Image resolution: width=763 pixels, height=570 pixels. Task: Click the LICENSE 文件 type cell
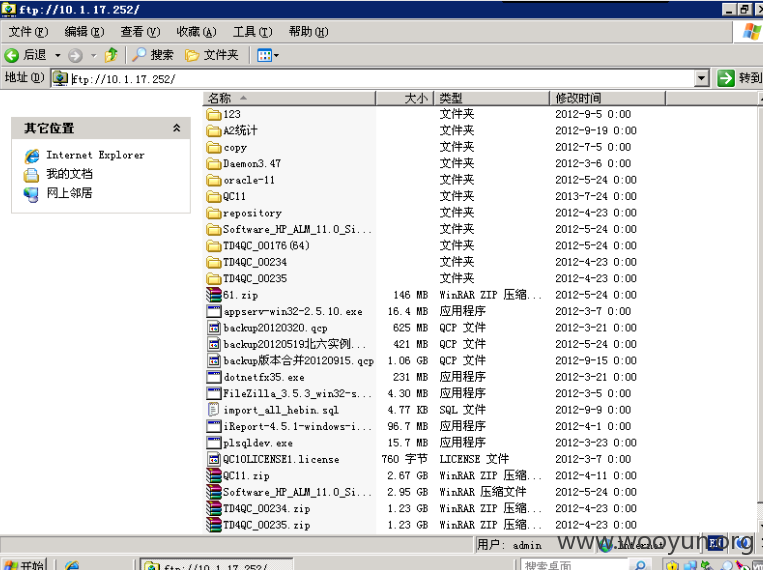tap(474, 459)
